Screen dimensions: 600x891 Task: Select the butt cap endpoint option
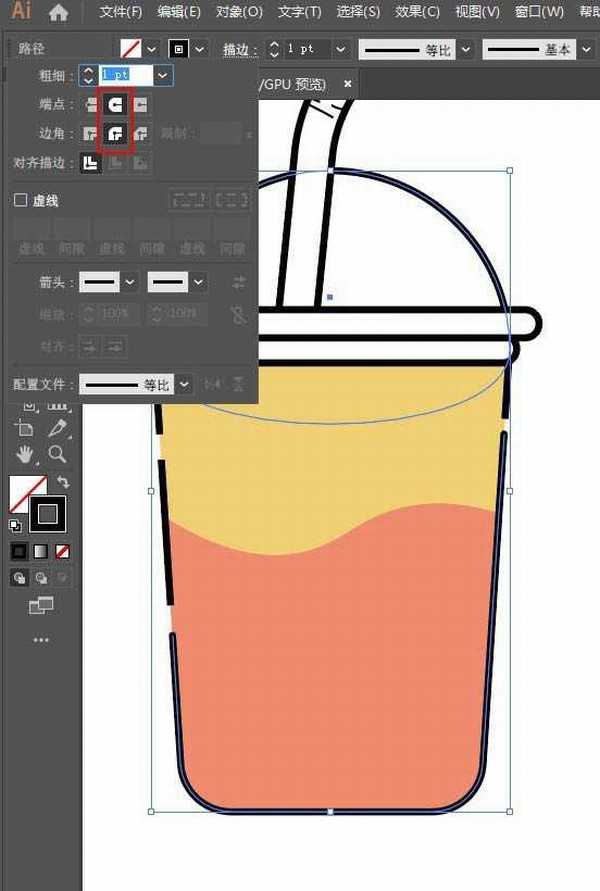pyautogui.click(x=91, y=104)
